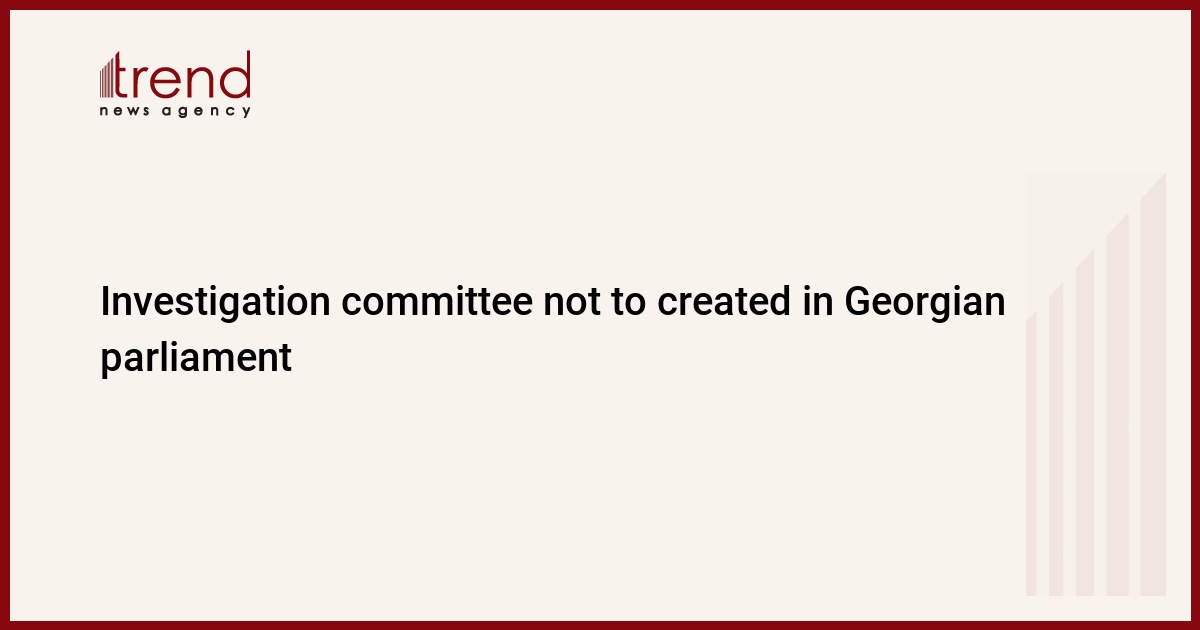Click the second-tallest watermark bar

point(1117,405)
